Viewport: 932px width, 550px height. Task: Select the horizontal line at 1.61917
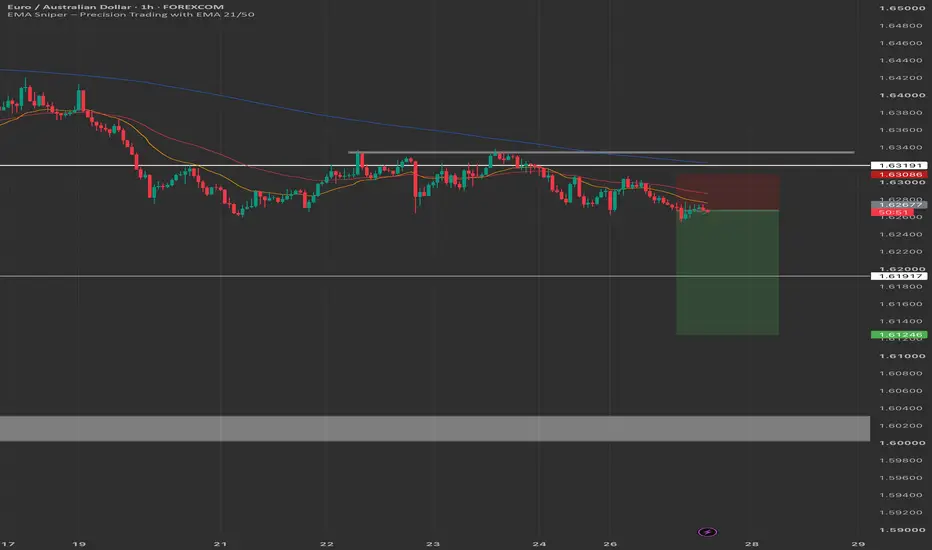pos(435,276)
